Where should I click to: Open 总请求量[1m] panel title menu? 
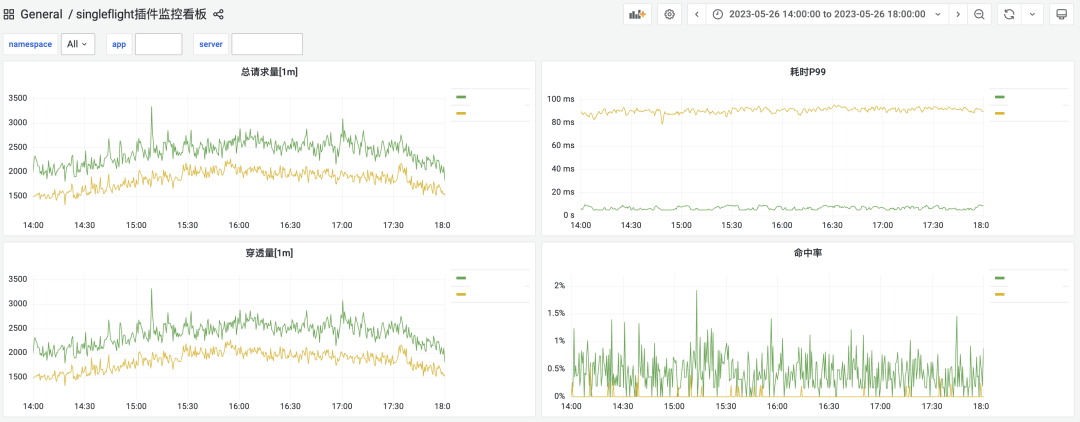[269, 71]
